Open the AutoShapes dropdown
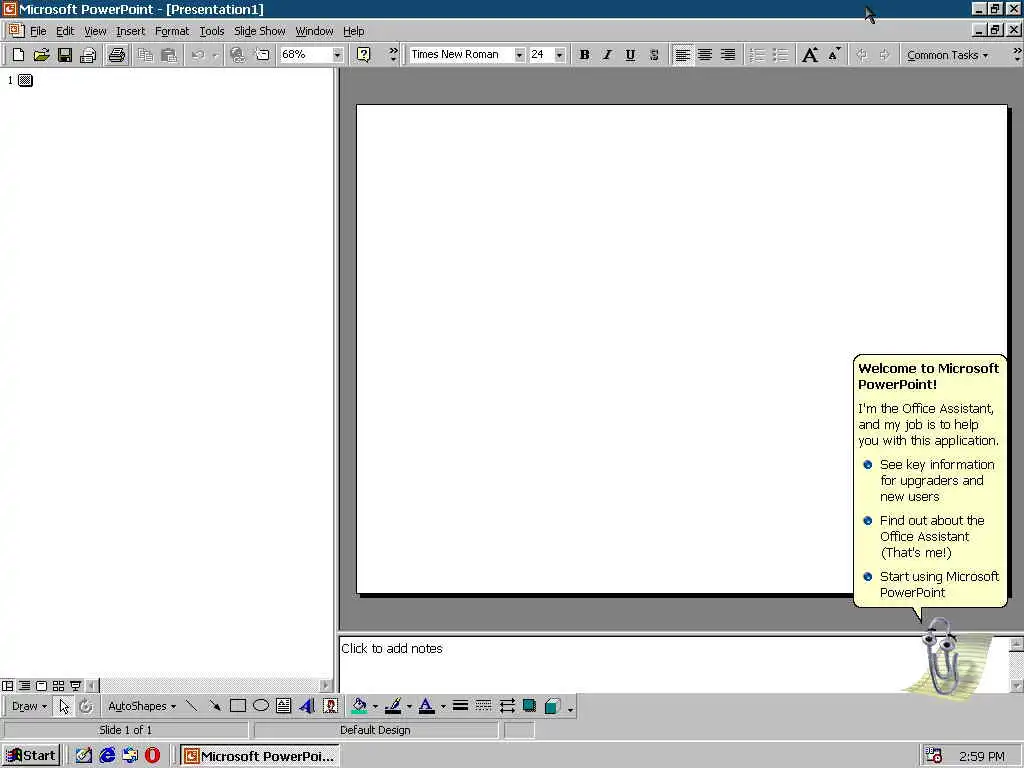The width and height of the screenshot is (1024, 768). point(142,706)
